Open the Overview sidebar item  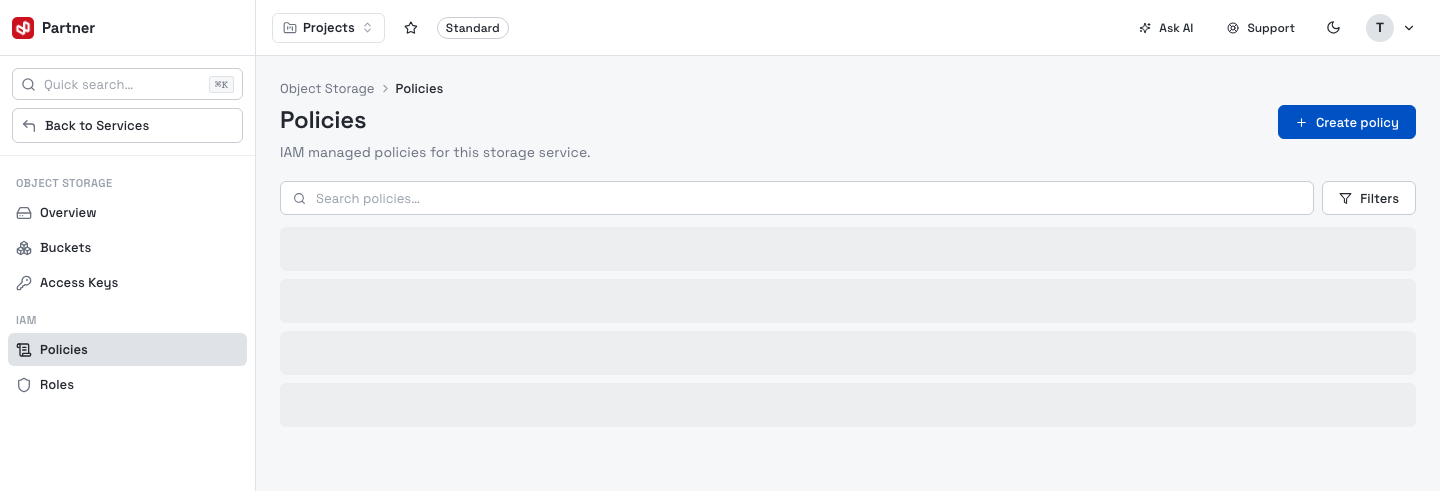point(127,213)
